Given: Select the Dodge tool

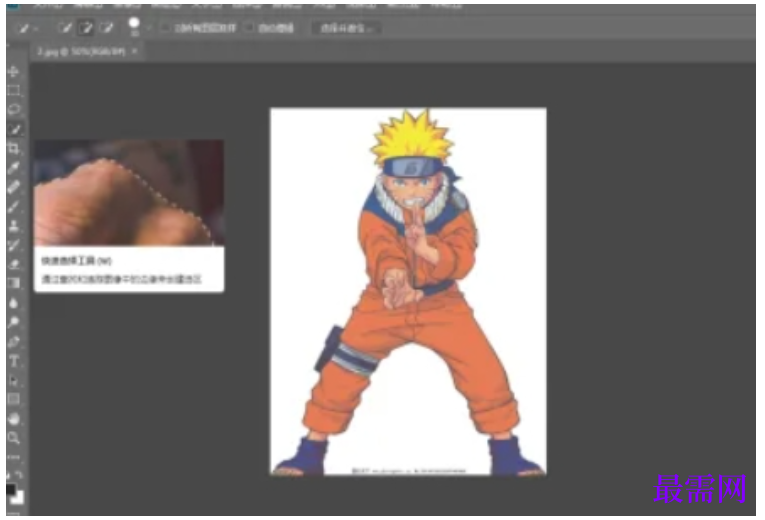Looking at the screenshot, I should (x=14, y=322).
